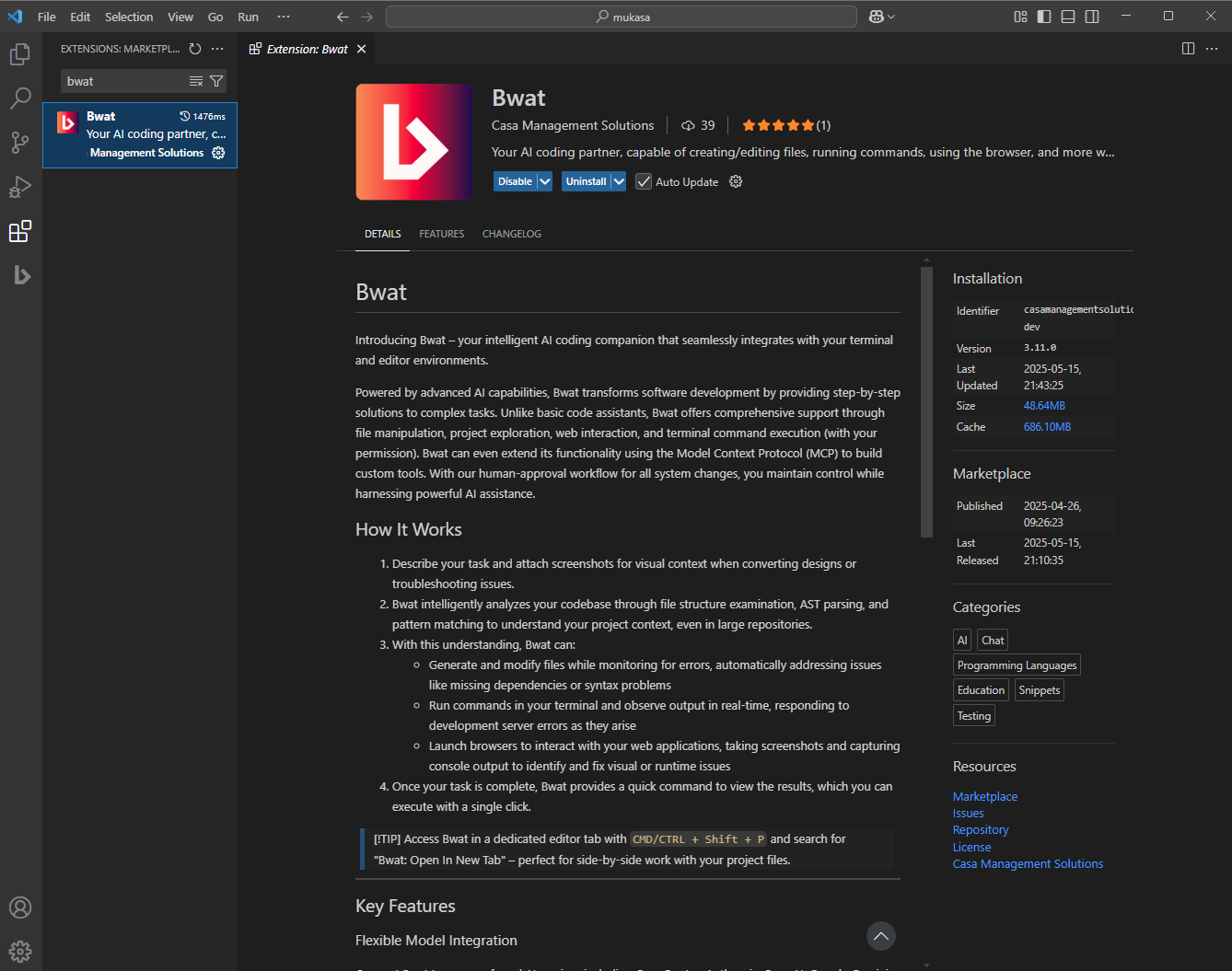This screenshot has width=1232, height=971.
Task: Open the Edit menu
Action: coord(80,17)
